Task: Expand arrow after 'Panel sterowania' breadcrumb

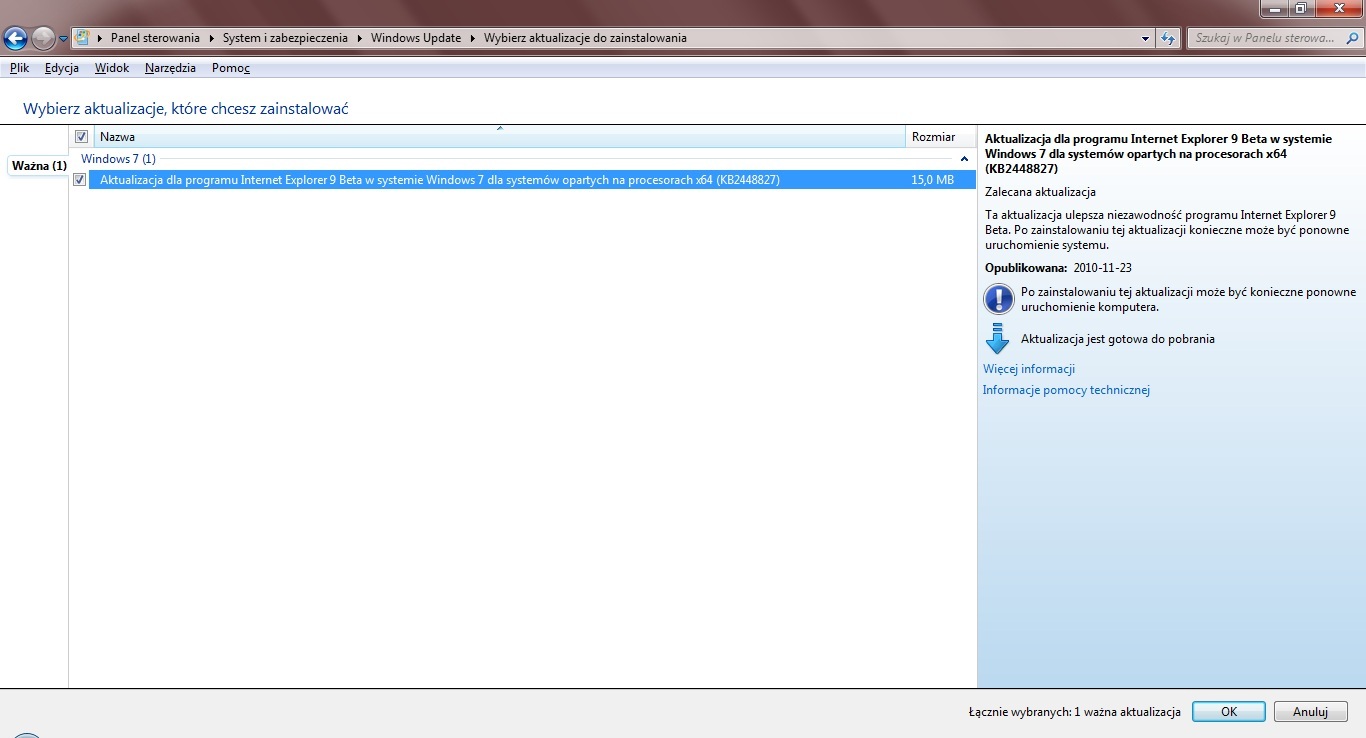Action: (x=212, y=38)
